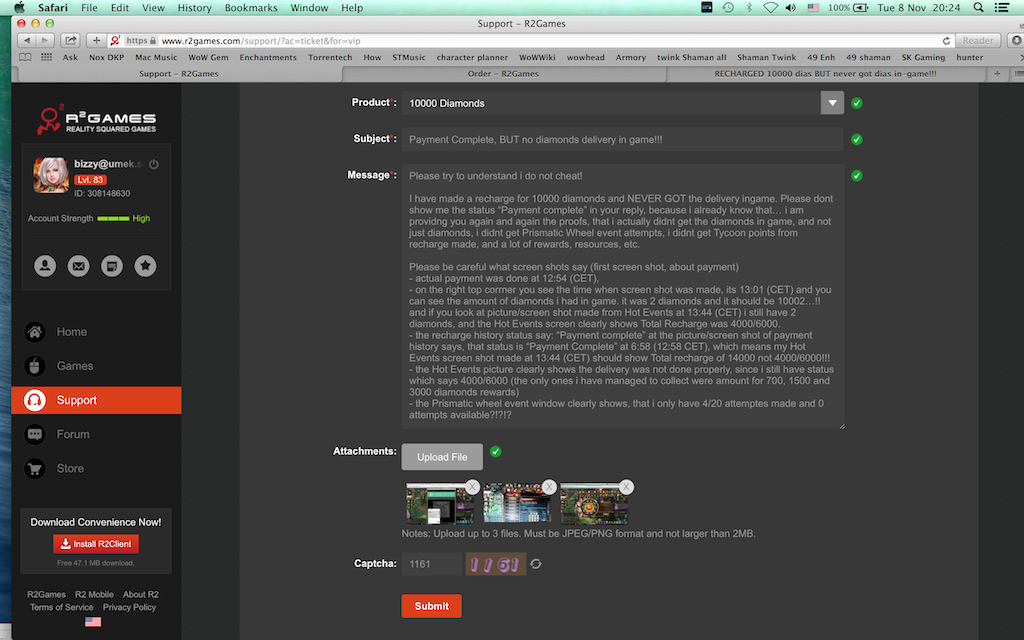Go to Forum in the sidebar
Image resolution: width=1024 pixels, height=640 pixels.
[73, 434]
